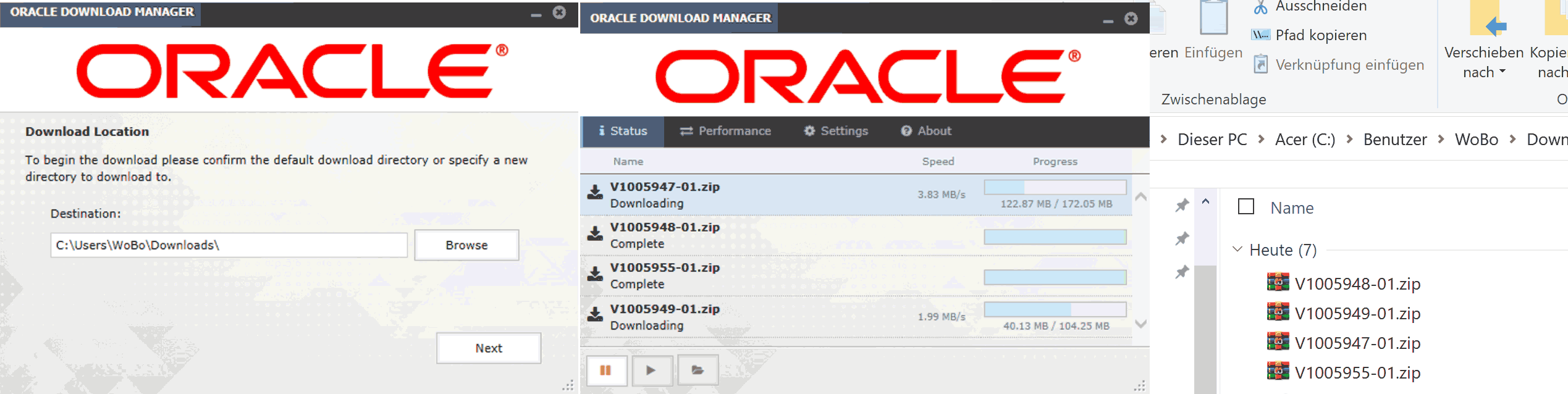The width and height of the screenshot is (1568, 394).
Task: Open the About tab
Action: (926, 131)
